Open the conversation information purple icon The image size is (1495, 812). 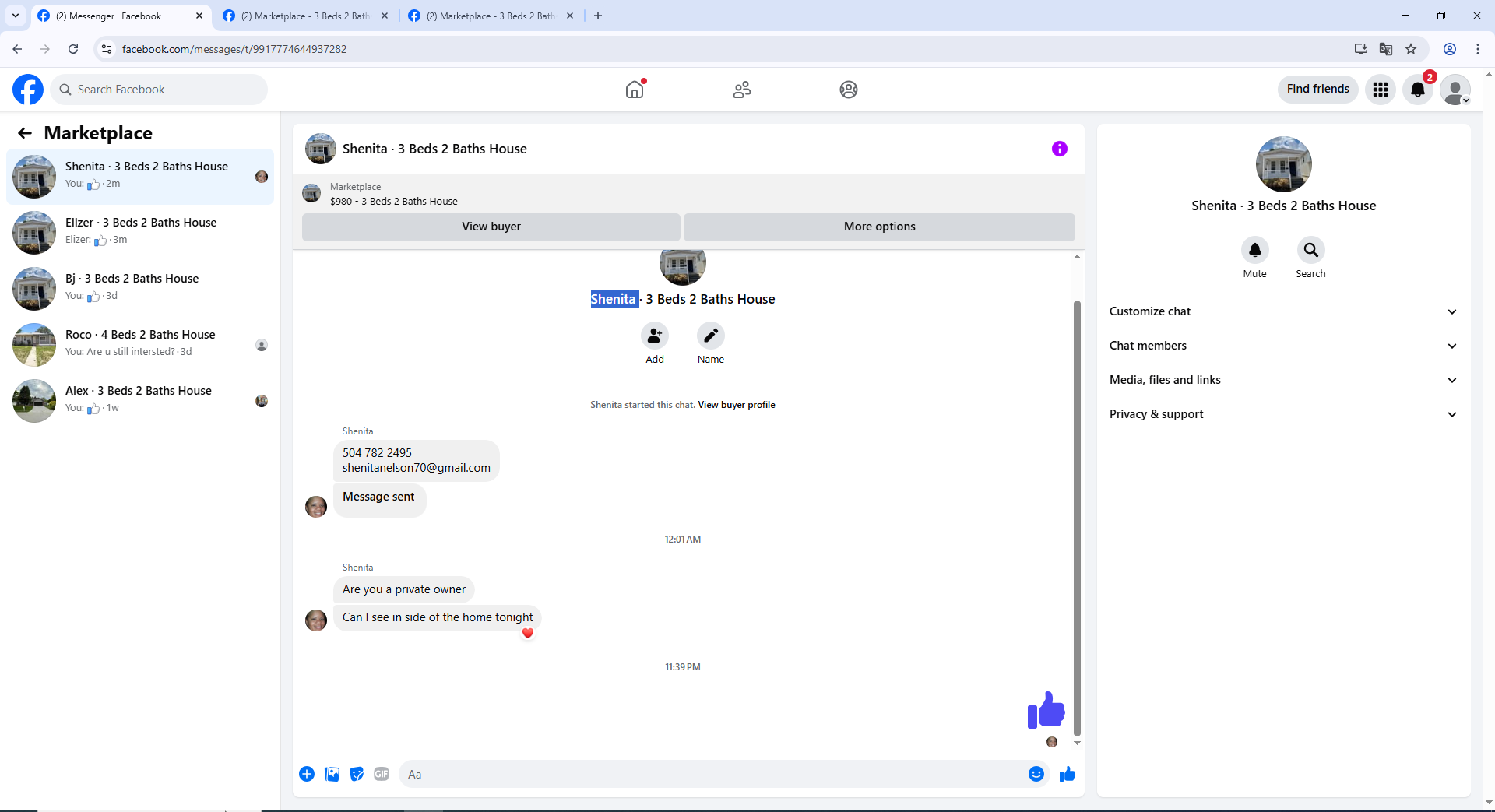(x=1059, y=149)
